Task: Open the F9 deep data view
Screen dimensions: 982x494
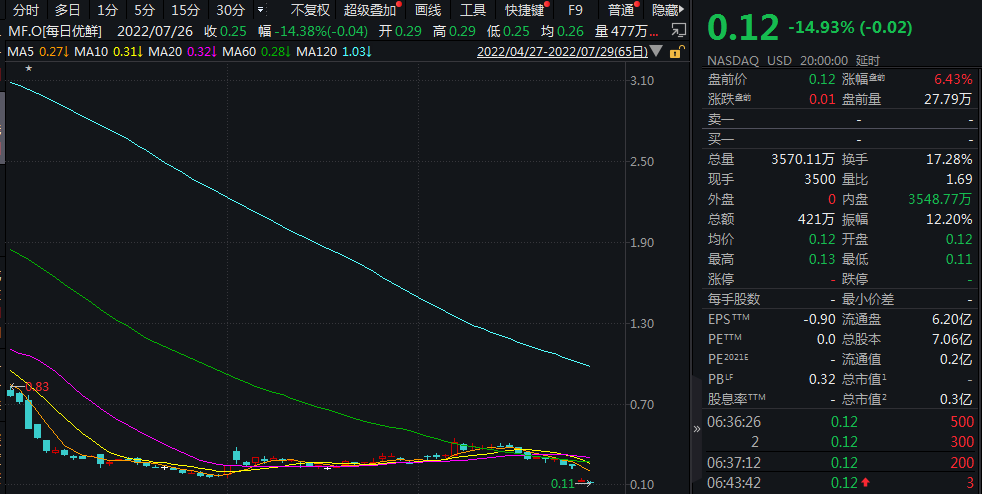Action: click(575, 10)
